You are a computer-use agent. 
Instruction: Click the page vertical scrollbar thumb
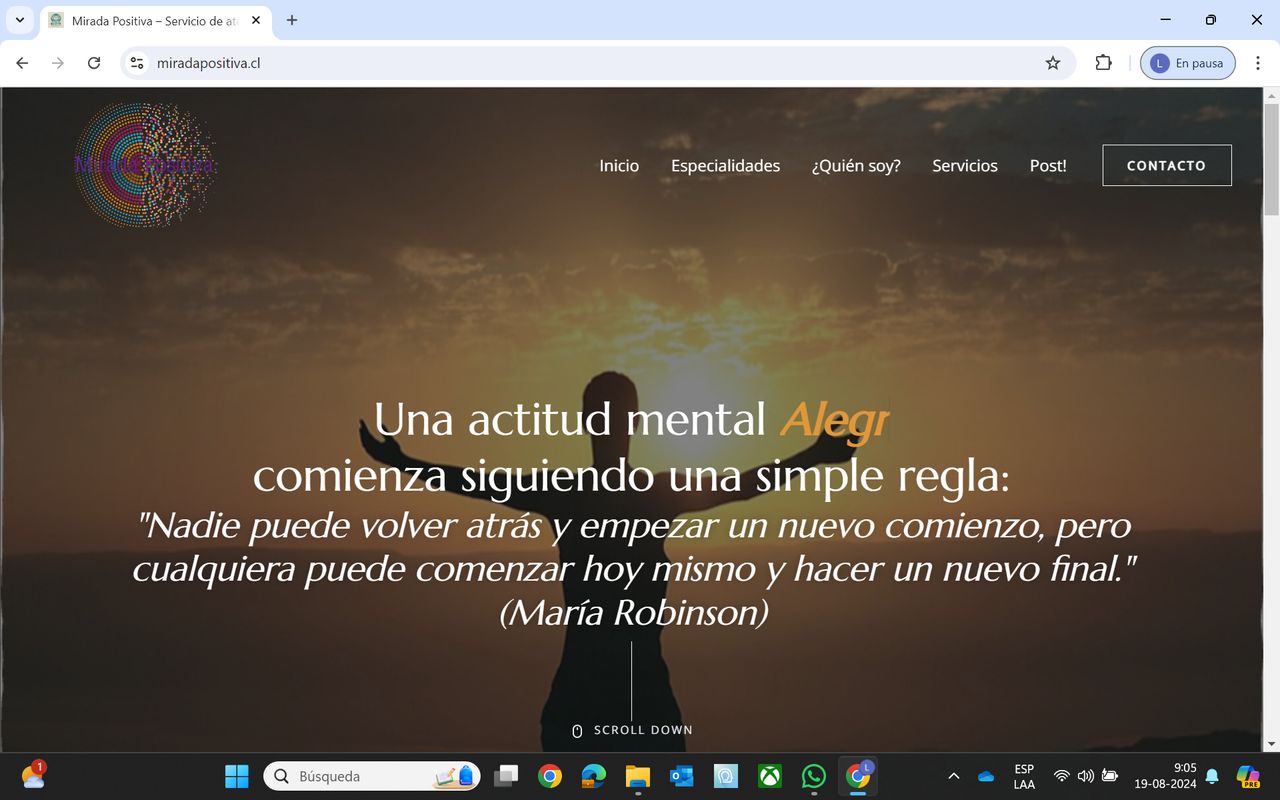pos(1271,160)
